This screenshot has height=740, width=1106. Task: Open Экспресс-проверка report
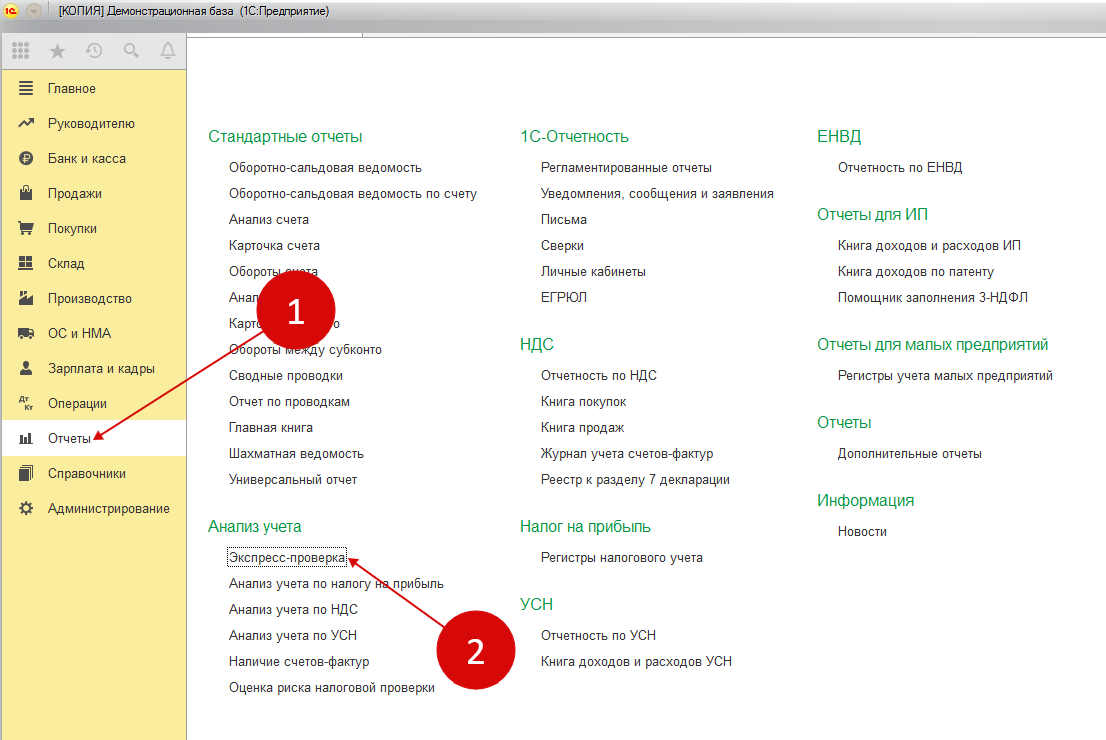(x=286, y=558)
